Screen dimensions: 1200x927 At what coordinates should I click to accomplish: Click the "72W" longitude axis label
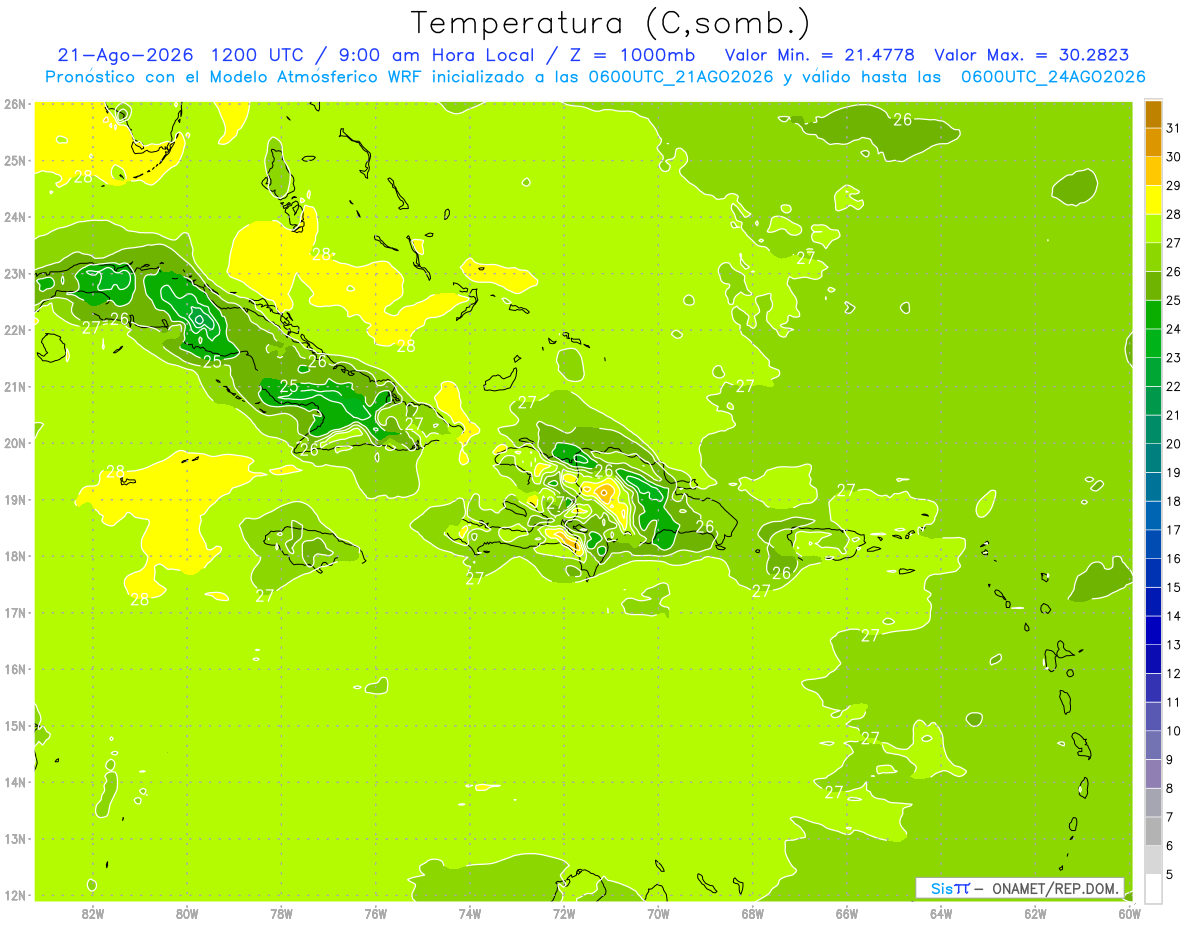tap(564, 913)
